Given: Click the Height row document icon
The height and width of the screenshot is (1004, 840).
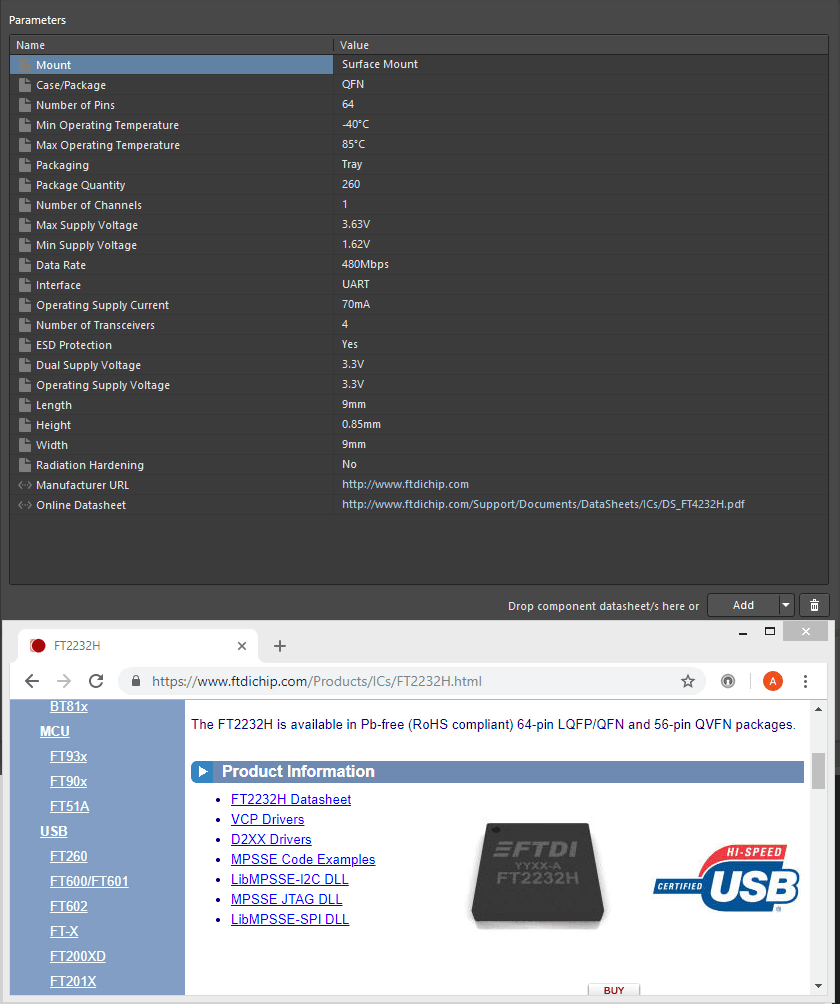Looking at the screenshot, I should [25, 425].
